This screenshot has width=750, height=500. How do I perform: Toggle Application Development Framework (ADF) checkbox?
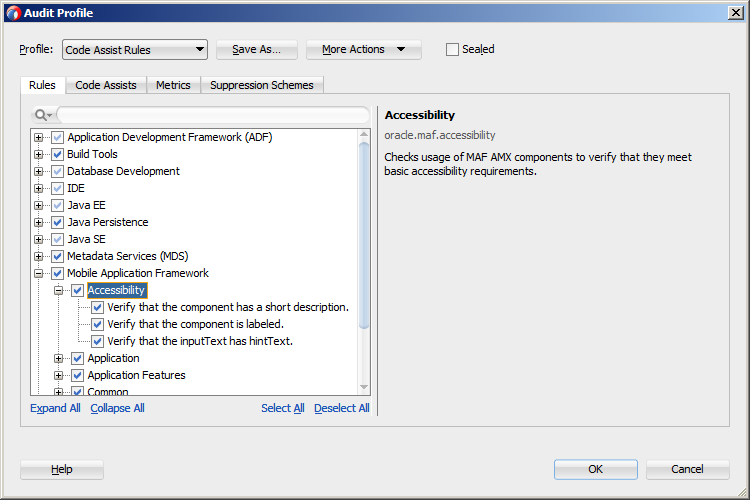click(x=57, y=137)
